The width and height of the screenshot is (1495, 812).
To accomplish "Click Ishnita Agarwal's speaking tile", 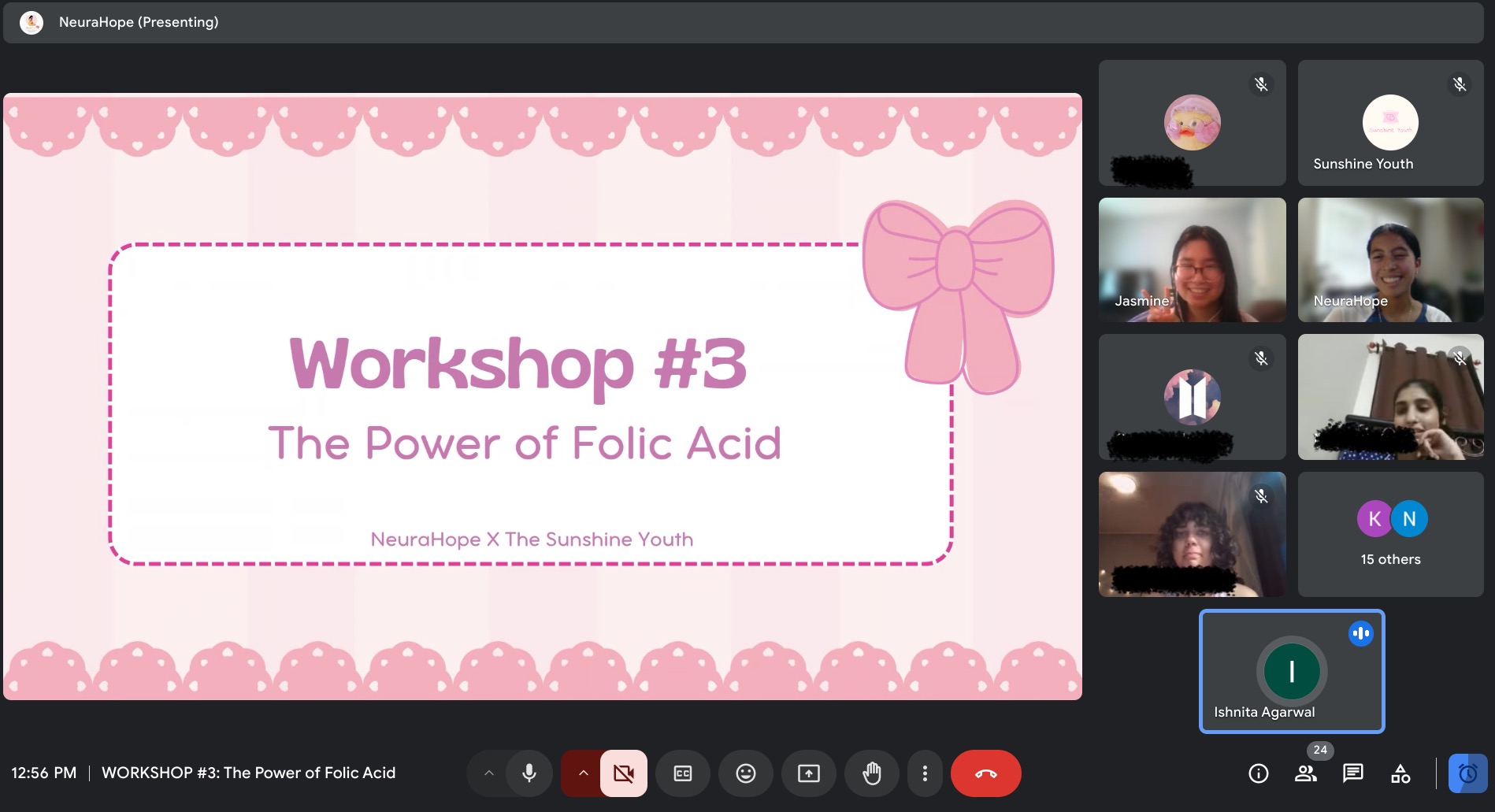I will (1291, 672).
